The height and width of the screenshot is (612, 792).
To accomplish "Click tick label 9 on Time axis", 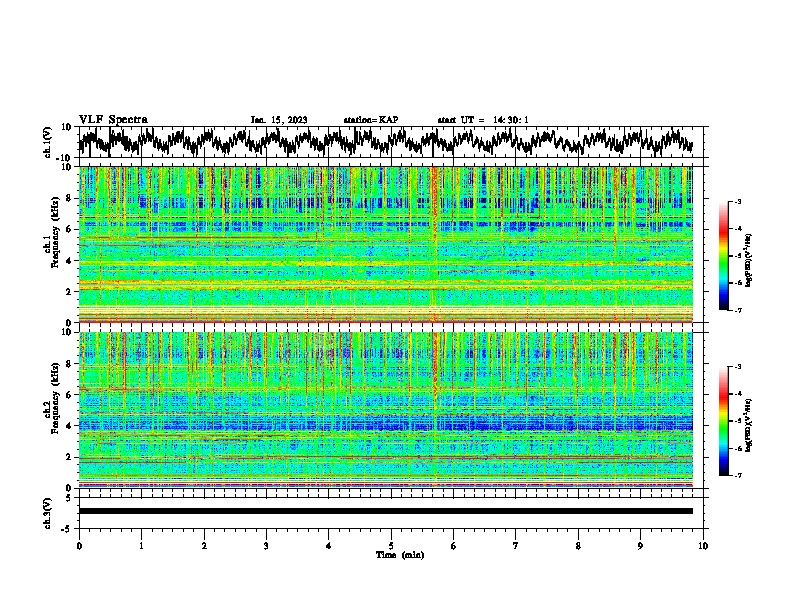I will click(640, 546).
